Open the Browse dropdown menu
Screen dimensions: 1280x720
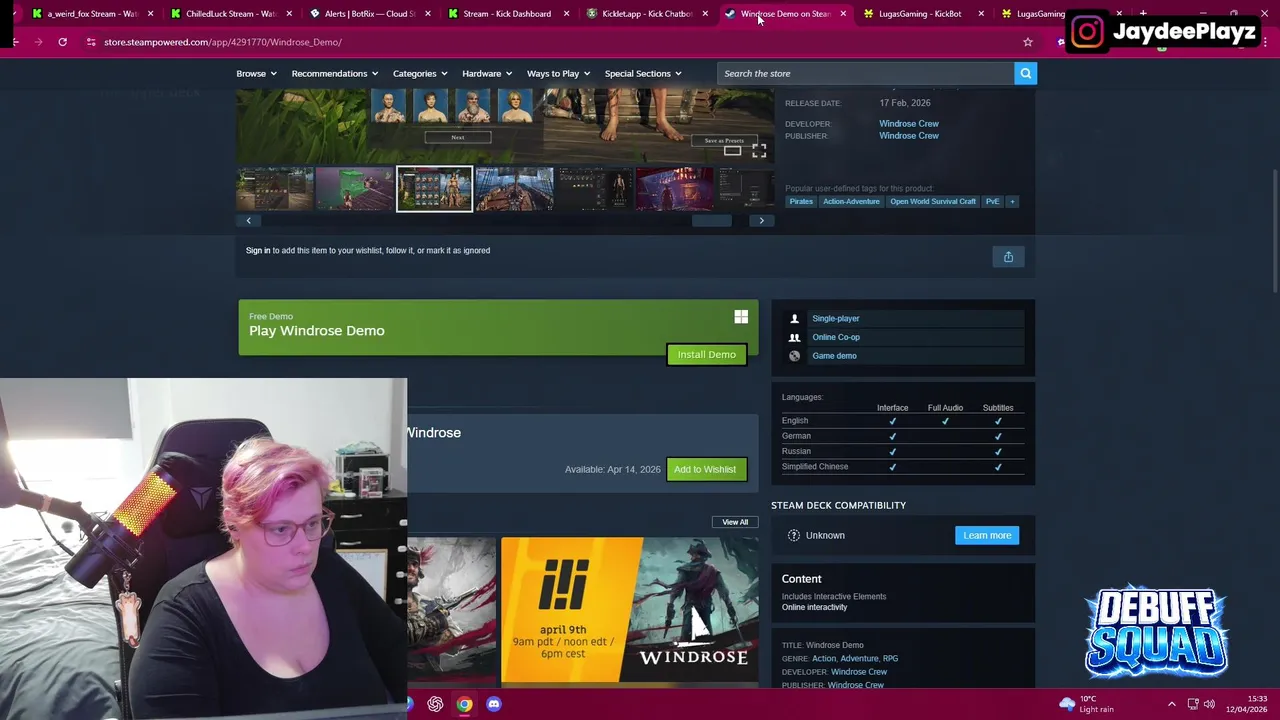pos(256,73)
